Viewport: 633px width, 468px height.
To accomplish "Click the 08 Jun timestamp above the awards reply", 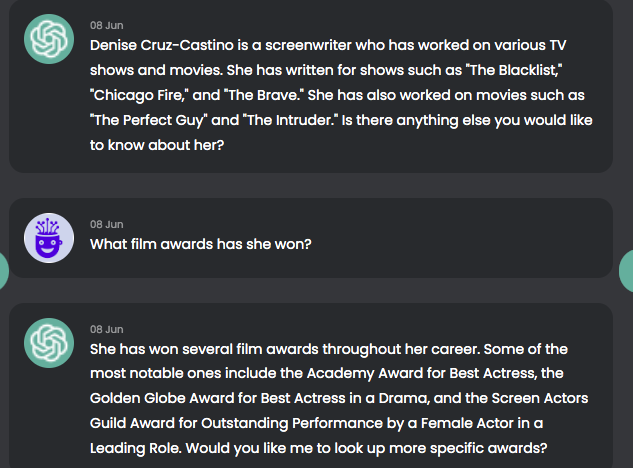I will click(107, 329).
